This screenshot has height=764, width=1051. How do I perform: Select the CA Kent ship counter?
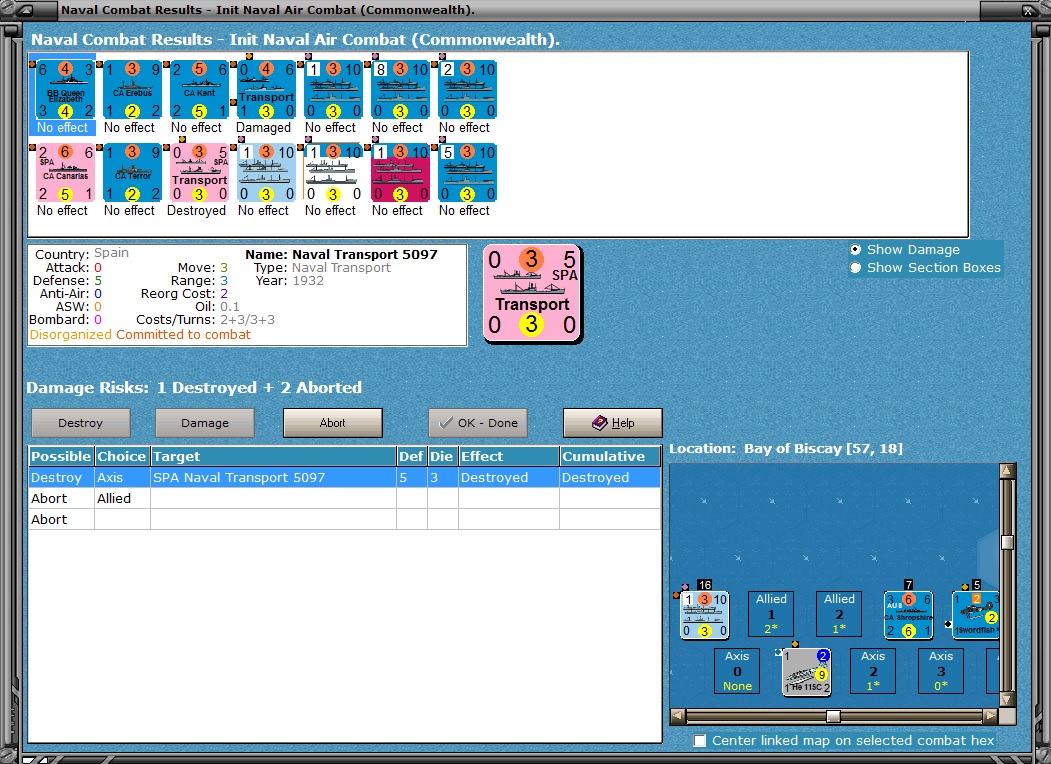tap(199, 90)
